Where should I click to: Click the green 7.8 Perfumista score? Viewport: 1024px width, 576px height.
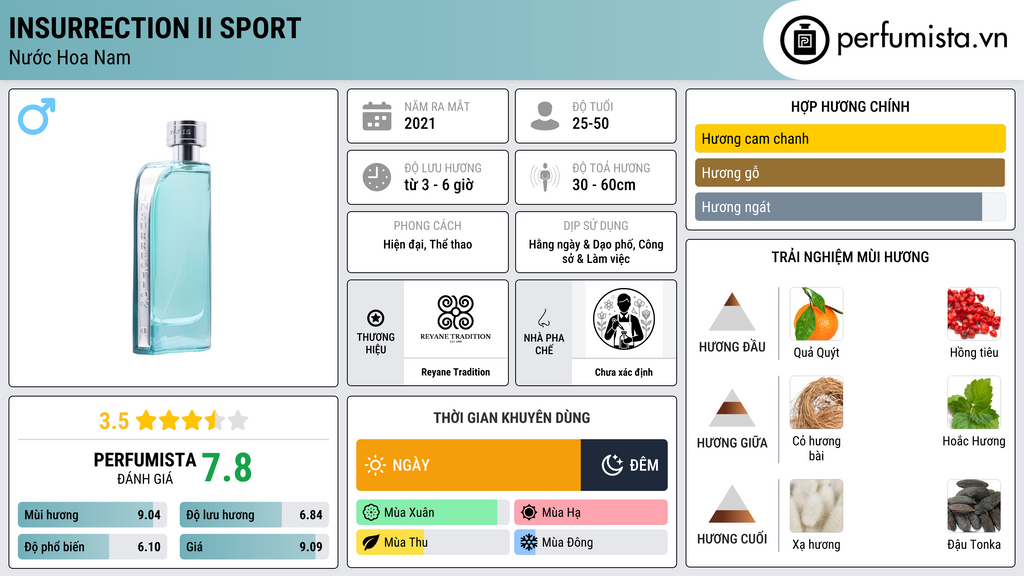227,468
